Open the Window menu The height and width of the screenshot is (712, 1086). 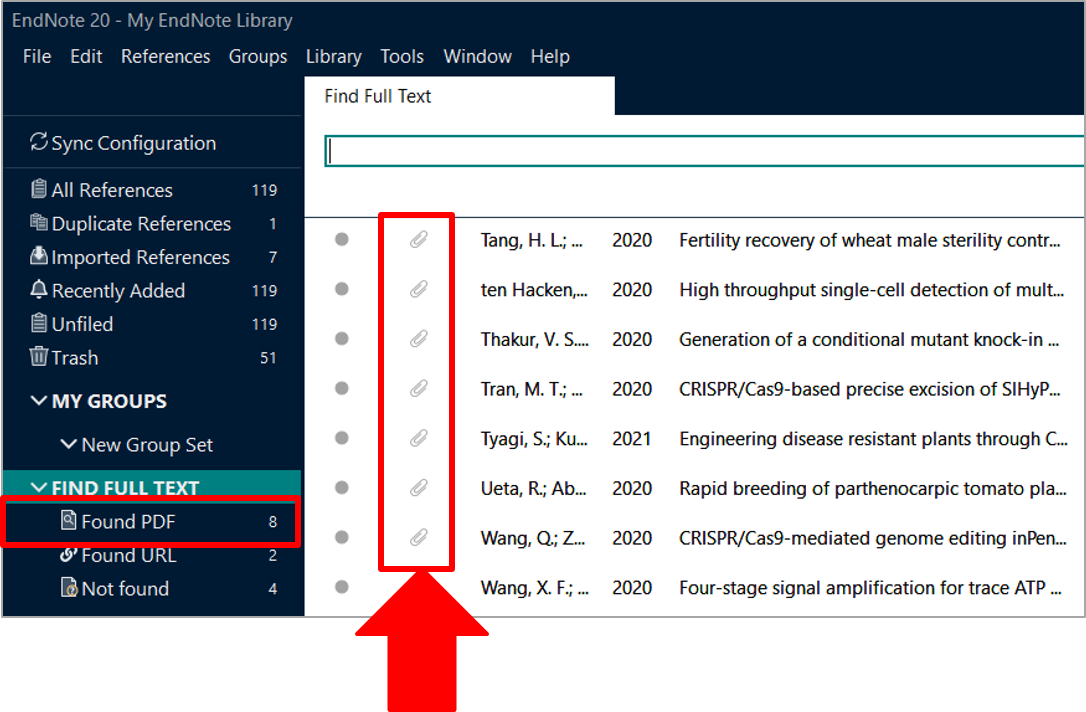pyautogui.click(x=477, y=56)
